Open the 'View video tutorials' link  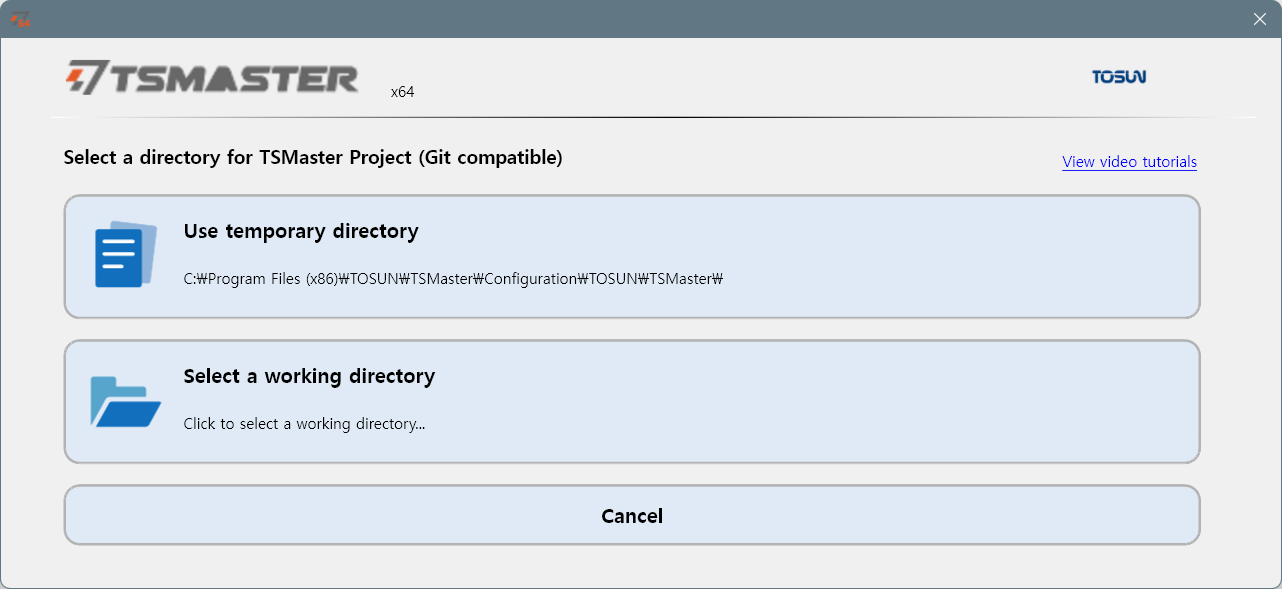coord(1129,162)
